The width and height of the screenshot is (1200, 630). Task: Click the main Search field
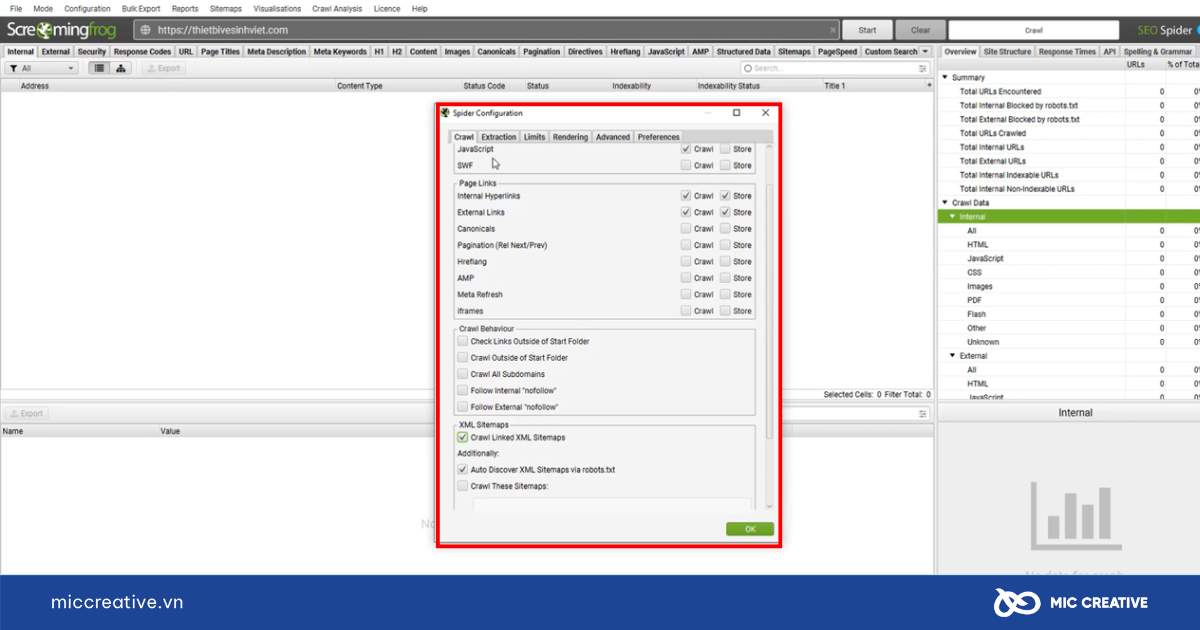click(835, 68)
